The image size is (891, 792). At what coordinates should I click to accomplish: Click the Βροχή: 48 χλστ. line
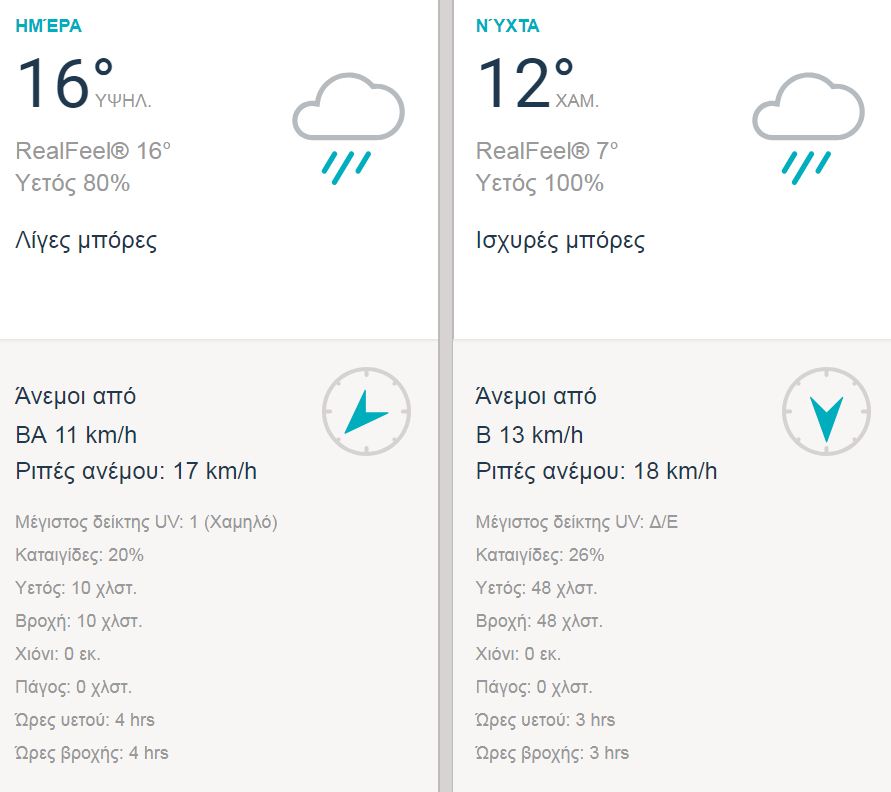pyautogui.click(x=539, y=621)
